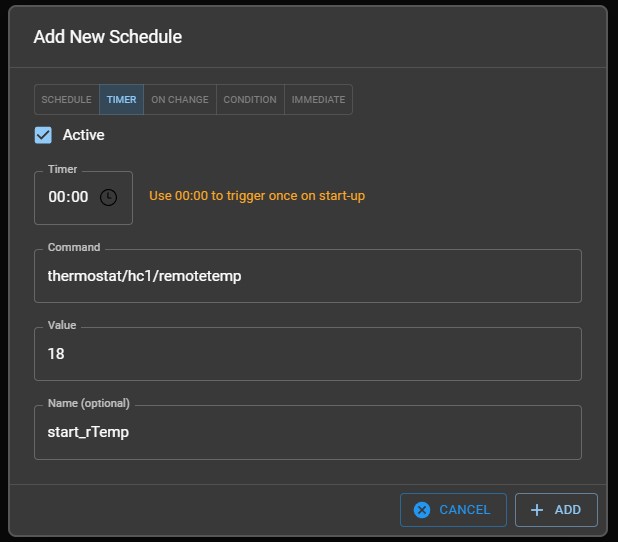
Task: Open the clock time picker icon
Action: coord(108,197)
